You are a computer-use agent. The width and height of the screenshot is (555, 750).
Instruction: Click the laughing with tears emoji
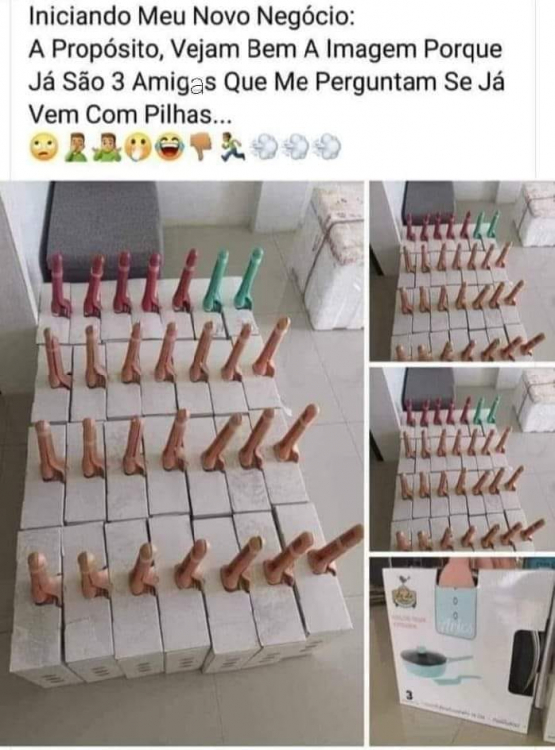click(x=170, y=148)
